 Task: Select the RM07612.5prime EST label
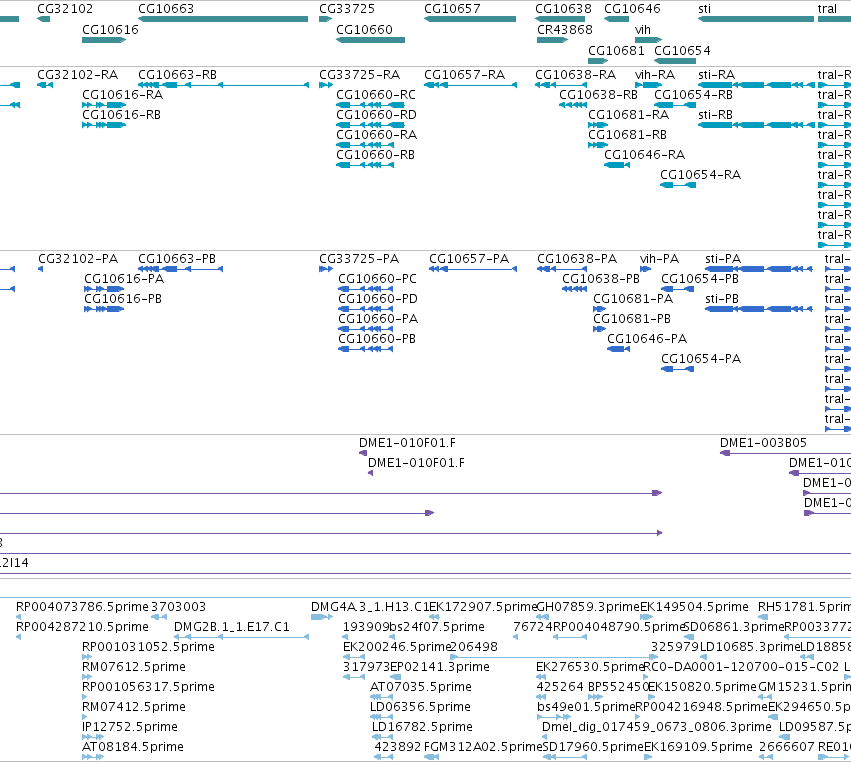point(134,666)
